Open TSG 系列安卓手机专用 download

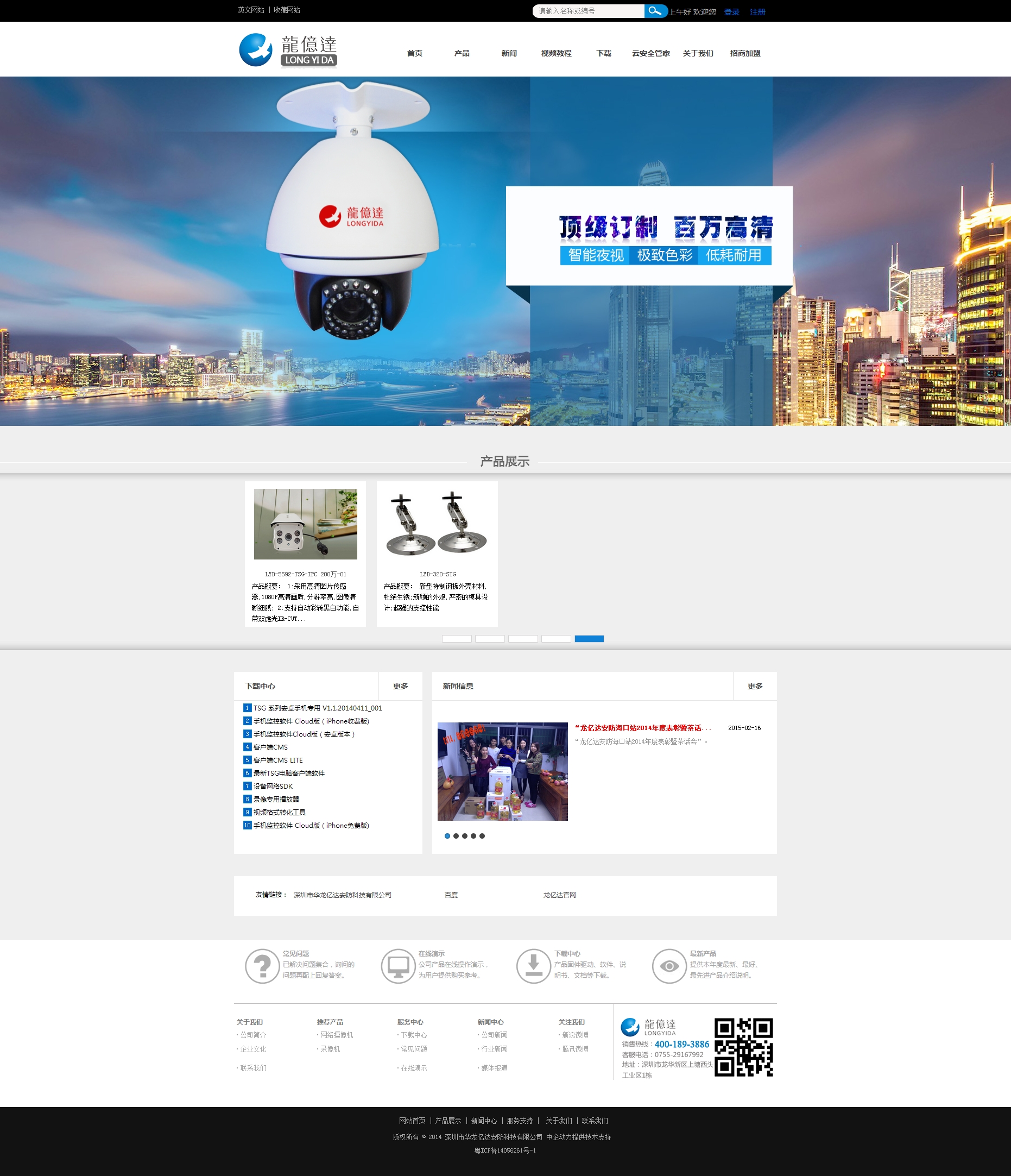point(318,708)
